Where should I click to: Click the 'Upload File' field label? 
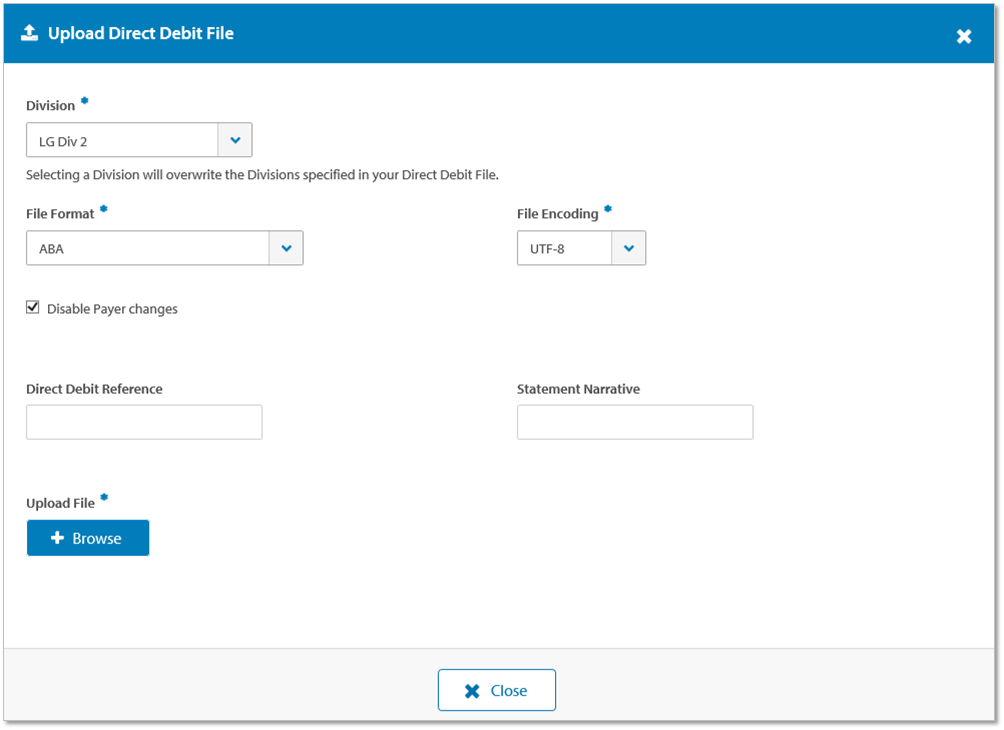60,503
